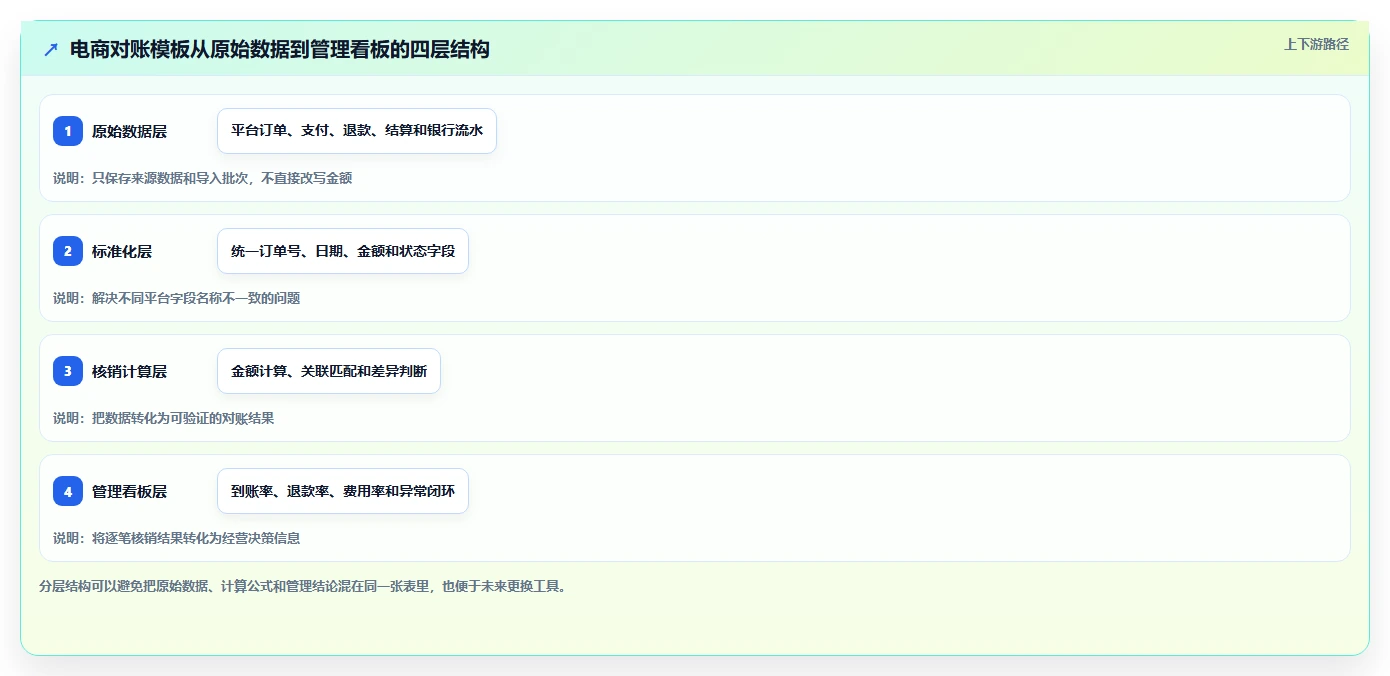Select the 平台订单、支付、退款、结算和银行流水 chip
Screen dimensions: 1390x676
pyautogui.click(x=357, y=131)
